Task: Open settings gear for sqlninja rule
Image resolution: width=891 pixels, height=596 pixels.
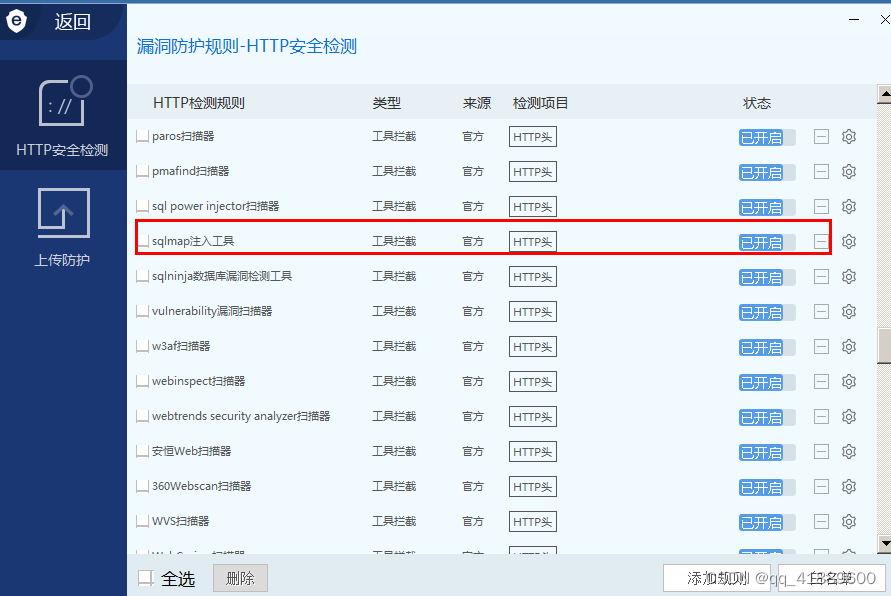Action: [848, 277]
